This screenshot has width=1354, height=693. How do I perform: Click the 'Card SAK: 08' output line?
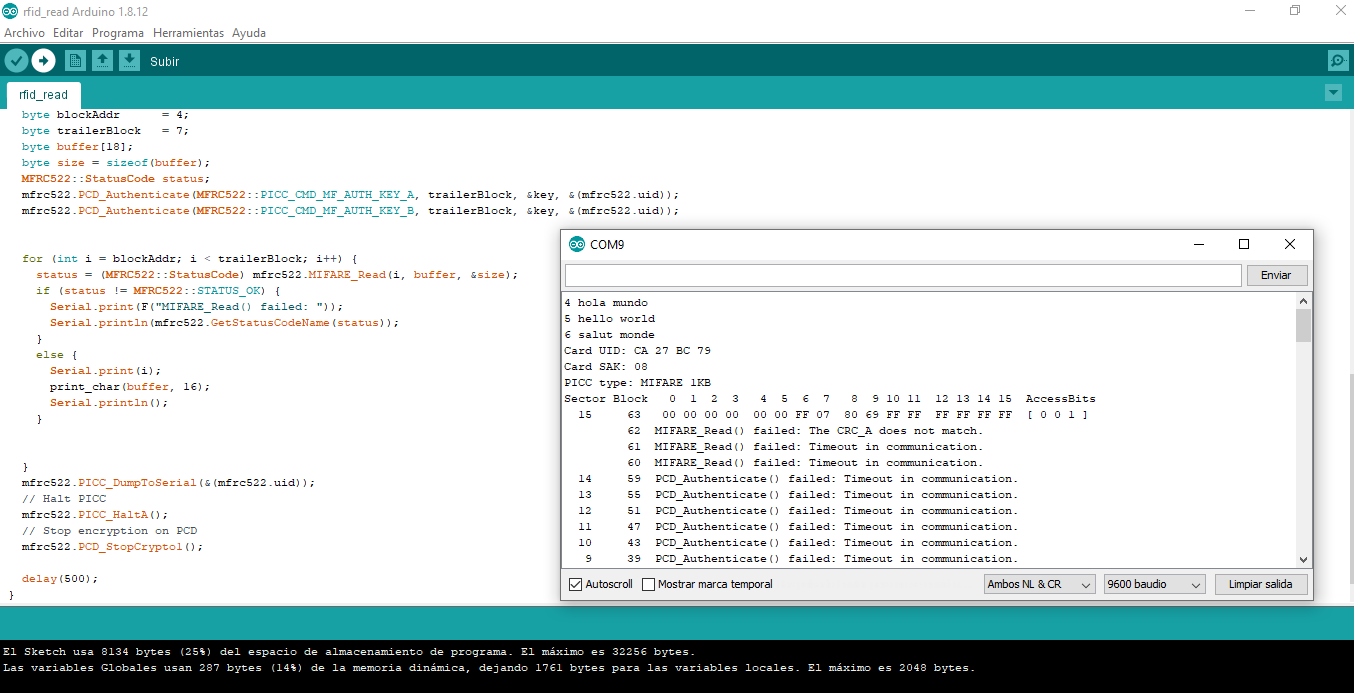tap(606, 367)
